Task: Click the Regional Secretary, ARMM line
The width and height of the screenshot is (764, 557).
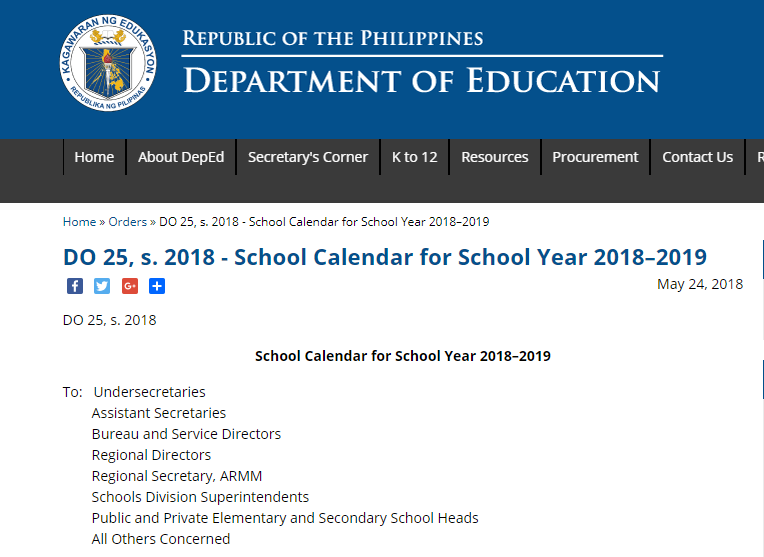Action: click(x=177, y=476)
